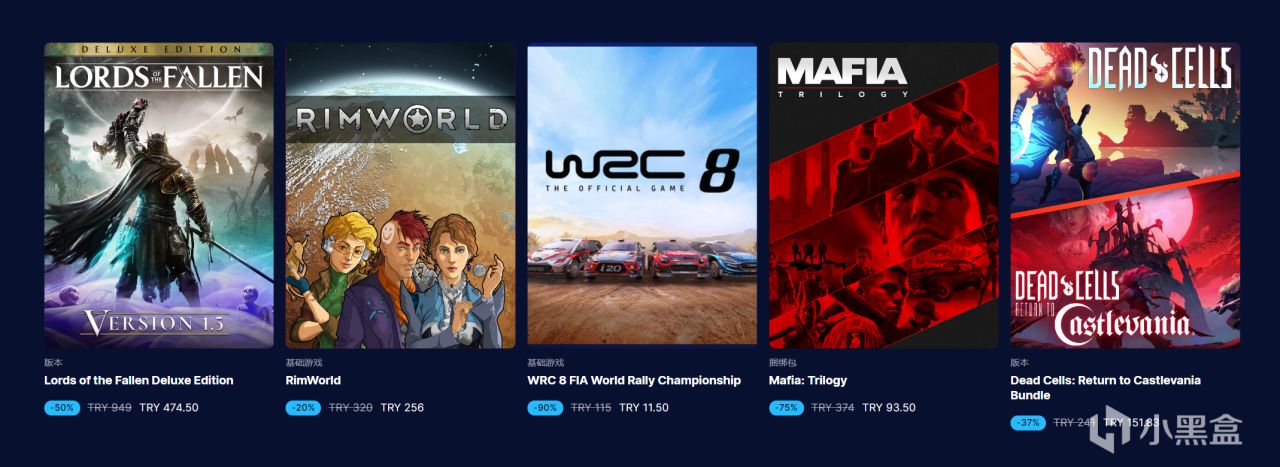This screenshot has height=467, width=1280.
Task: Click the -90% discount badge
Action: coord(545,408)
